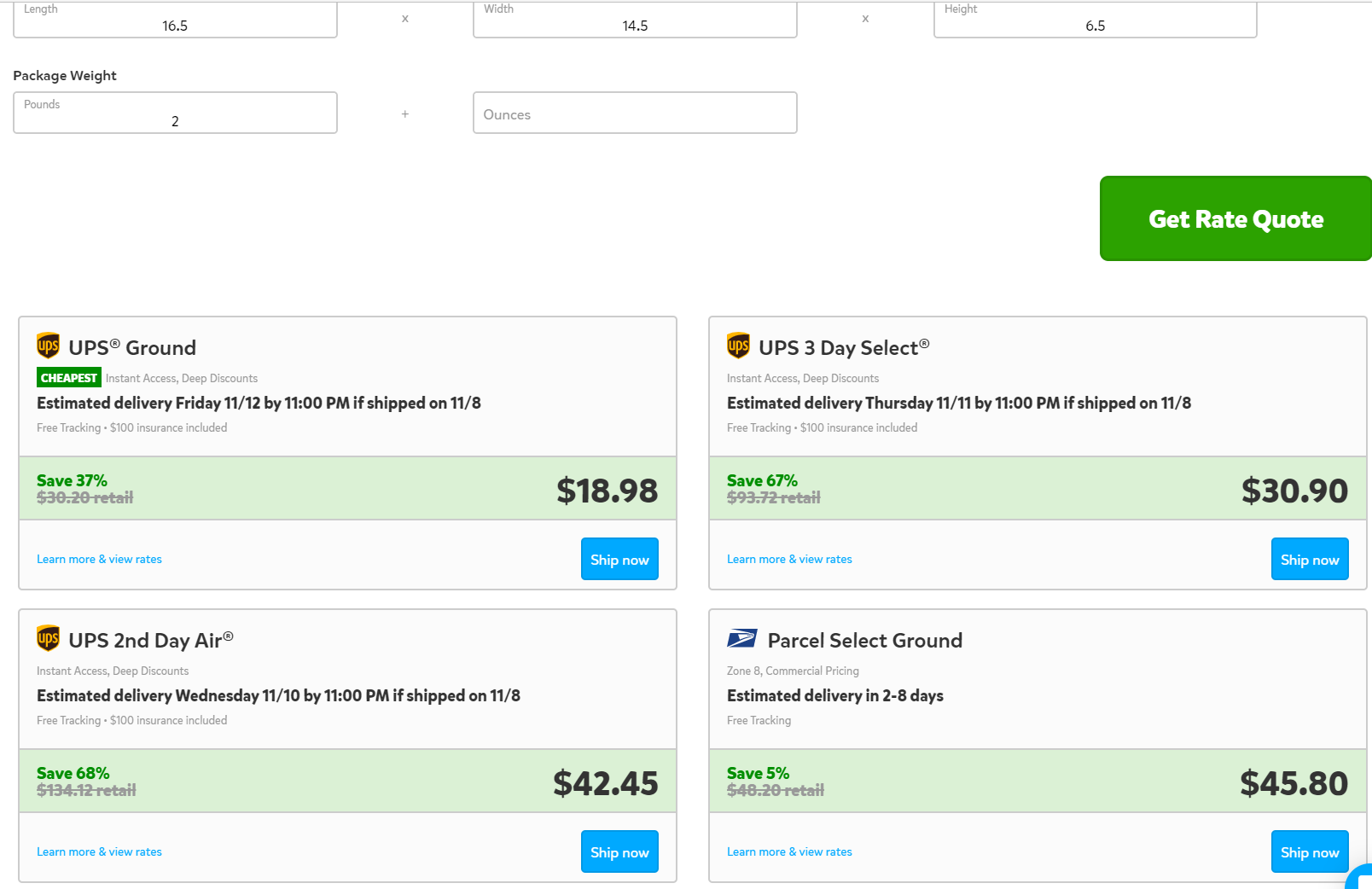Viewport: 1372px width, 889px height.
Task: Click the Save 67% label
Action: point(762,480)
